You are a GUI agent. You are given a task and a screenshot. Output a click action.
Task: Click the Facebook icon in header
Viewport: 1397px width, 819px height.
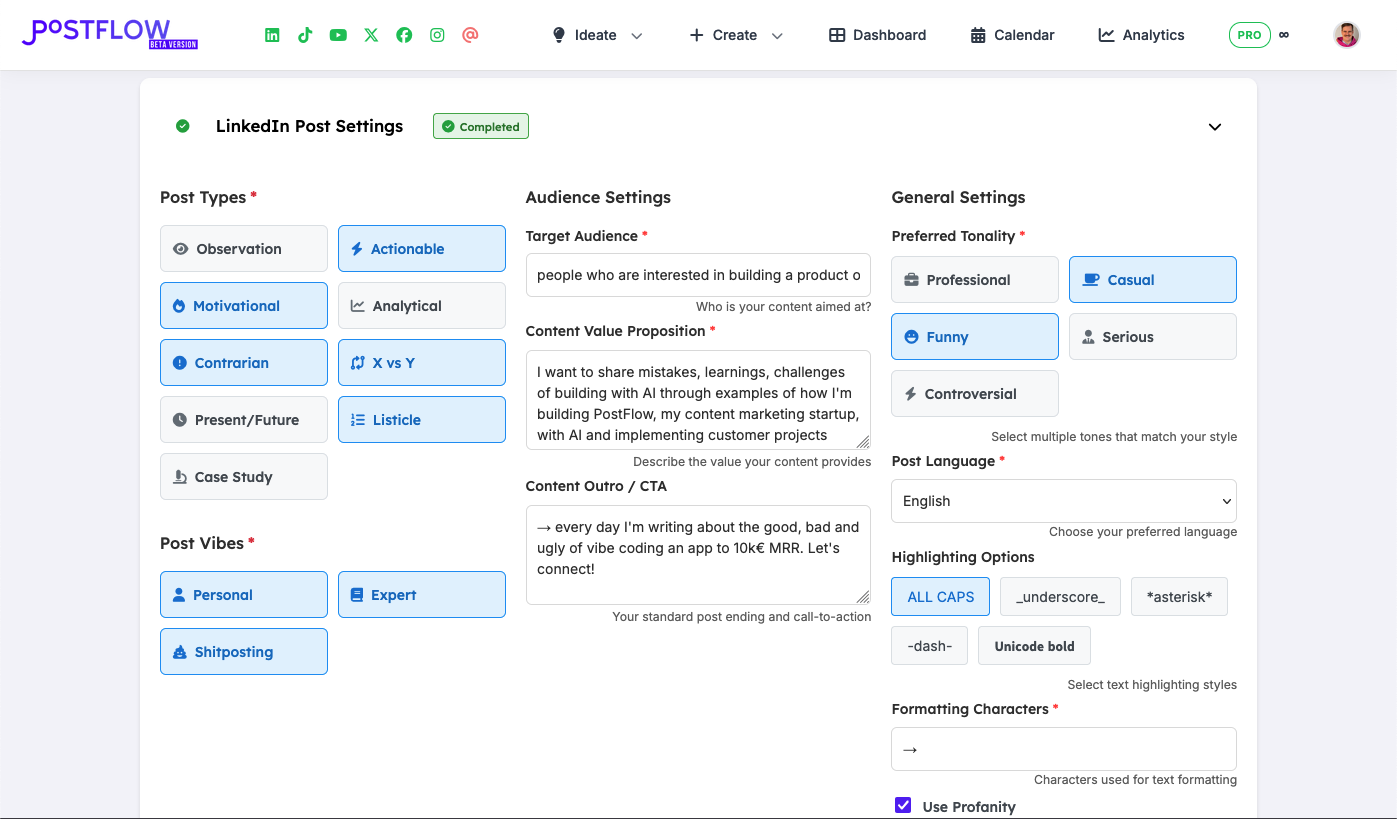404,35
